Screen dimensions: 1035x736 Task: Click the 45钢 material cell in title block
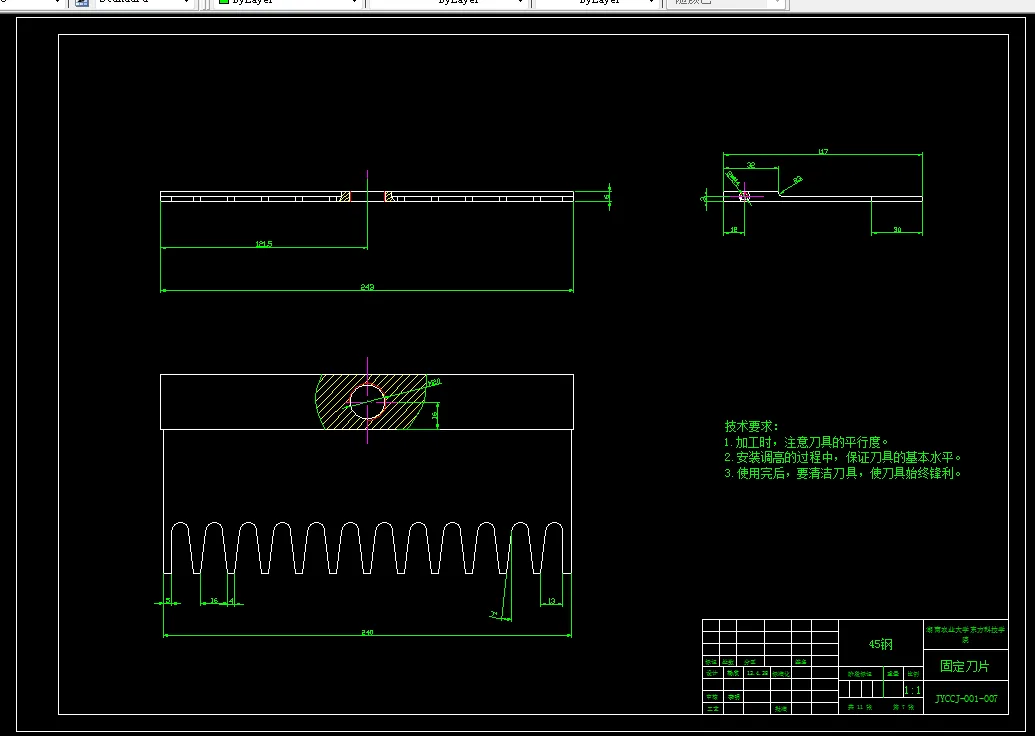[880, 645]
